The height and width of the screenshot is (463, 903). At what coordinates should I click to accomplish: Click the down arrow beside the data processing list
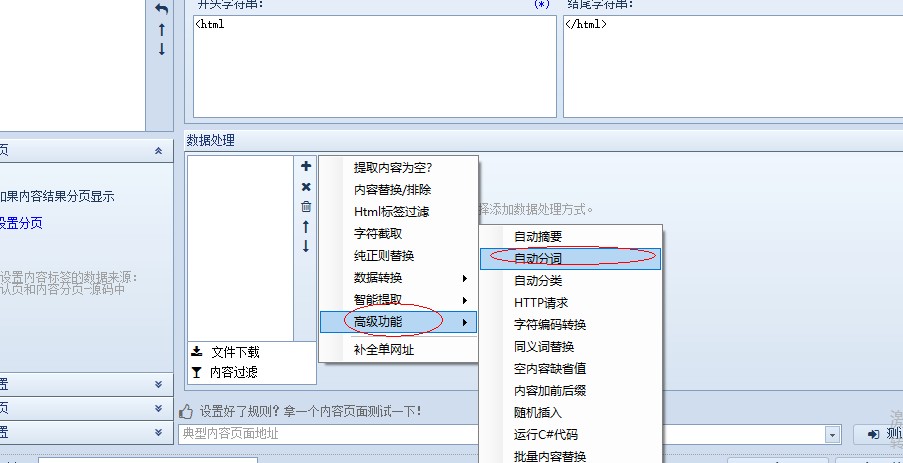coord(306,247)
